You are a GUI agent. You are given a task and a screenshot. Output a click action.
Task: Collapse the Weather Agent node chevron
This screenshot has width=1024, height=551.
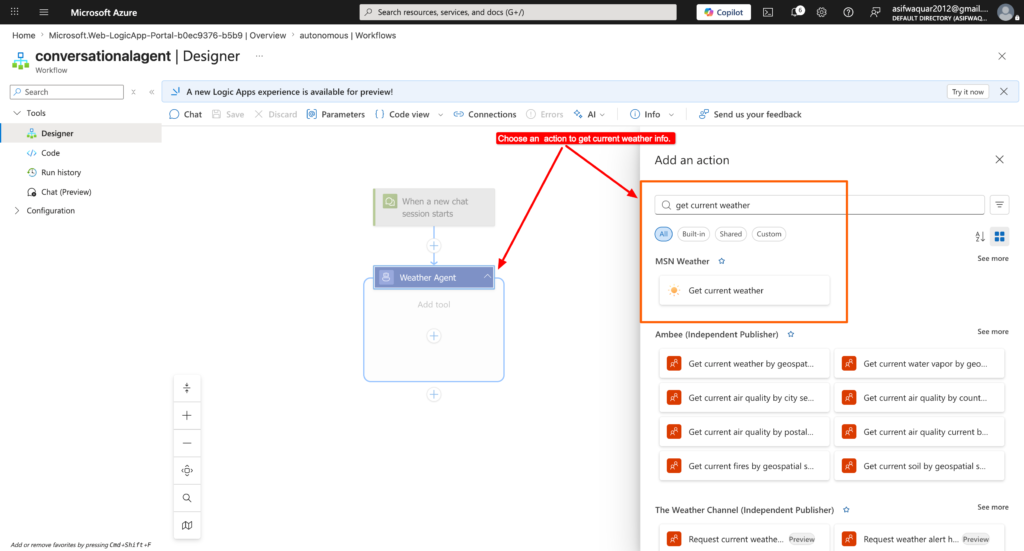pyautogui.click(x=487, y=277)
